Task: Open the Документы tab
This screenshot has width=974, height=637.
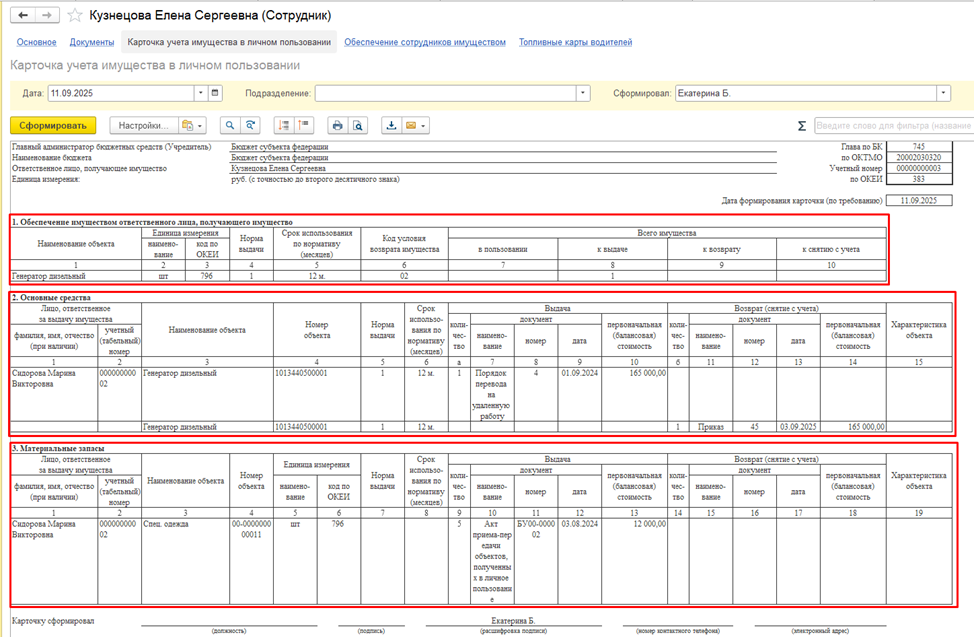Action: 92,42
